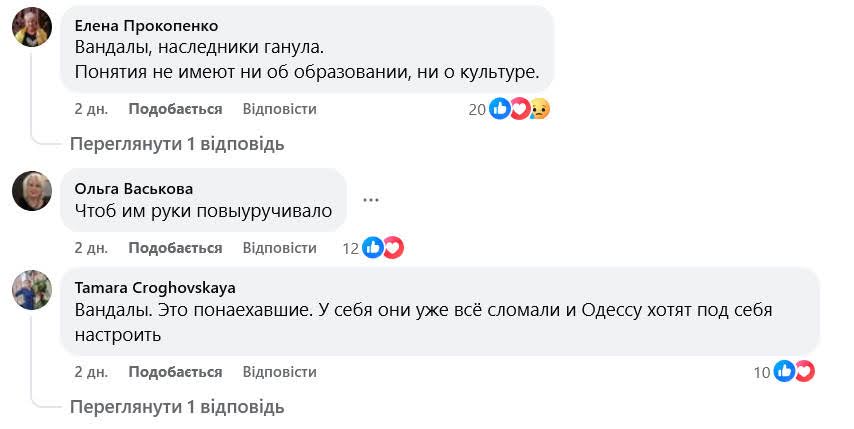Open Tamara Croghovskaya's profile avatar

[x=32, y=290]
